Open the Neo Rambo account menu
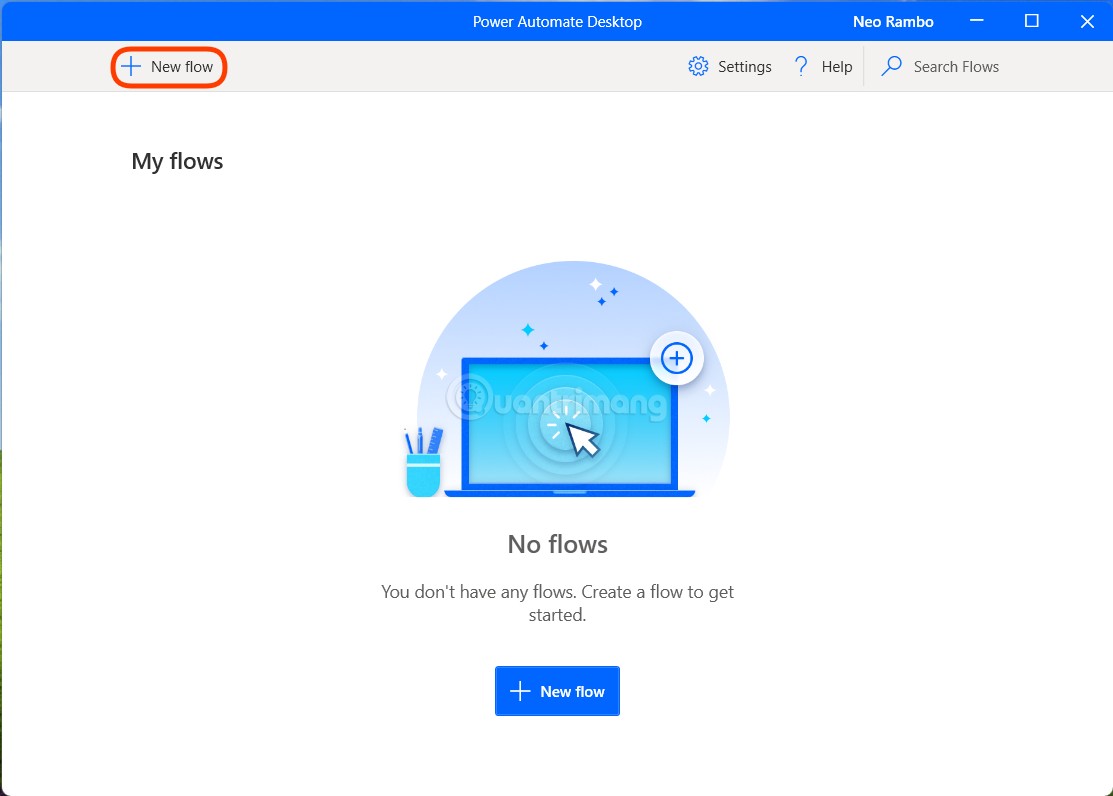1113x796 pixels. (893, 22)
